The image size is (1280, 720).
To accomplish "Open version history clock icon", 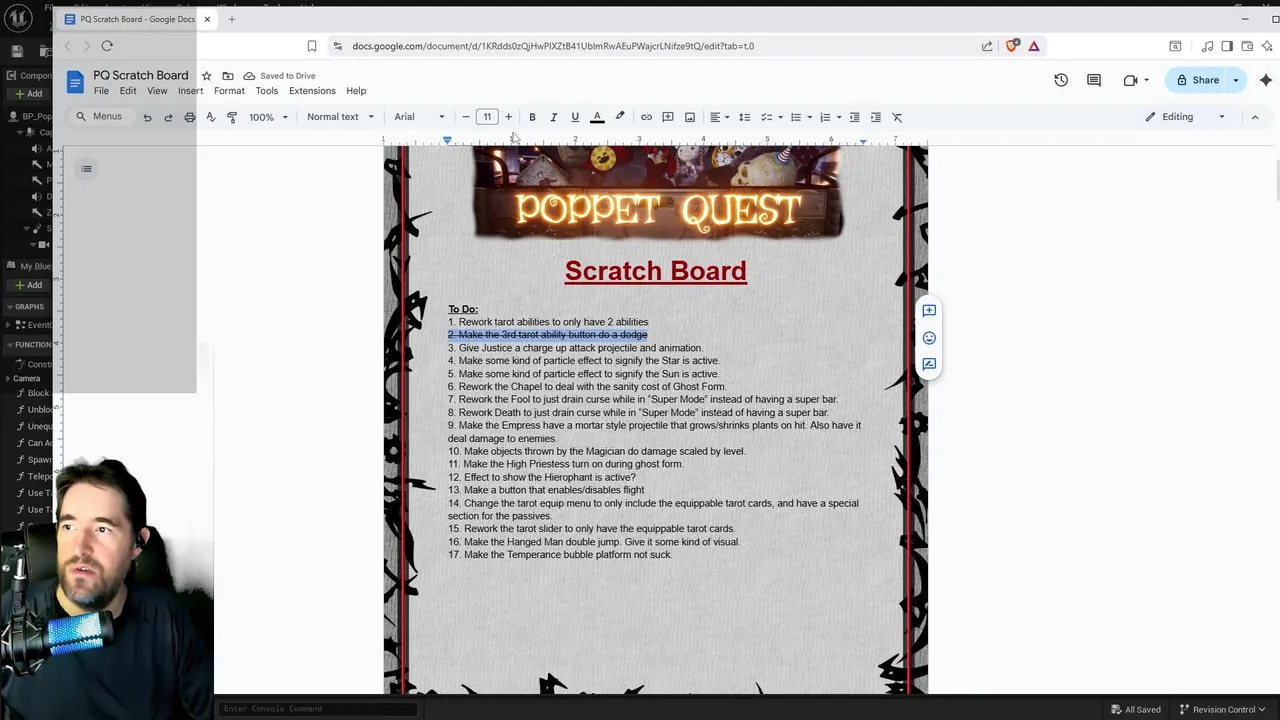I will pos(1061,80).
